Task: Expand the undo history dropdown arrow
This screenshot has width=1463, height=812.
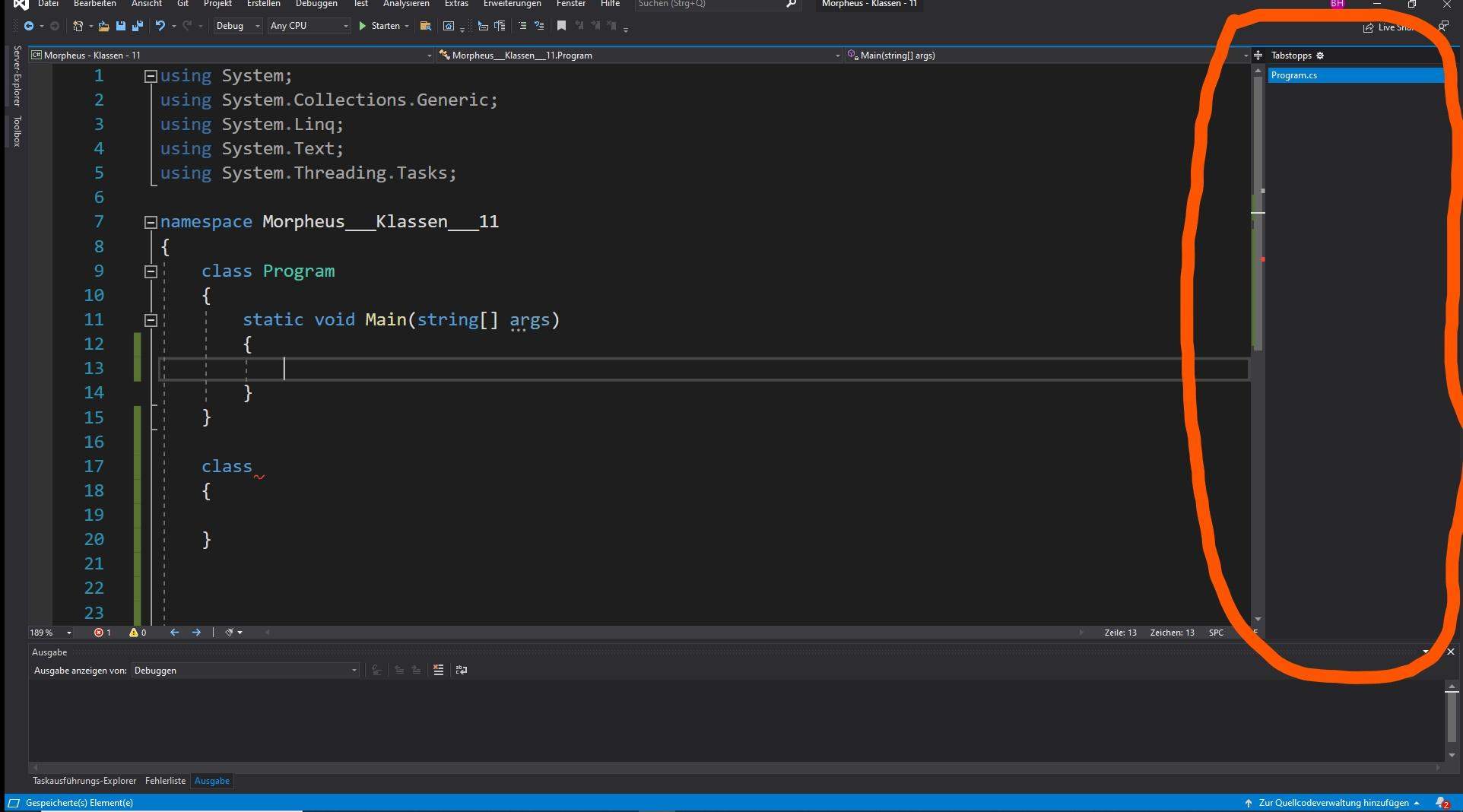Action: point(173,26)
